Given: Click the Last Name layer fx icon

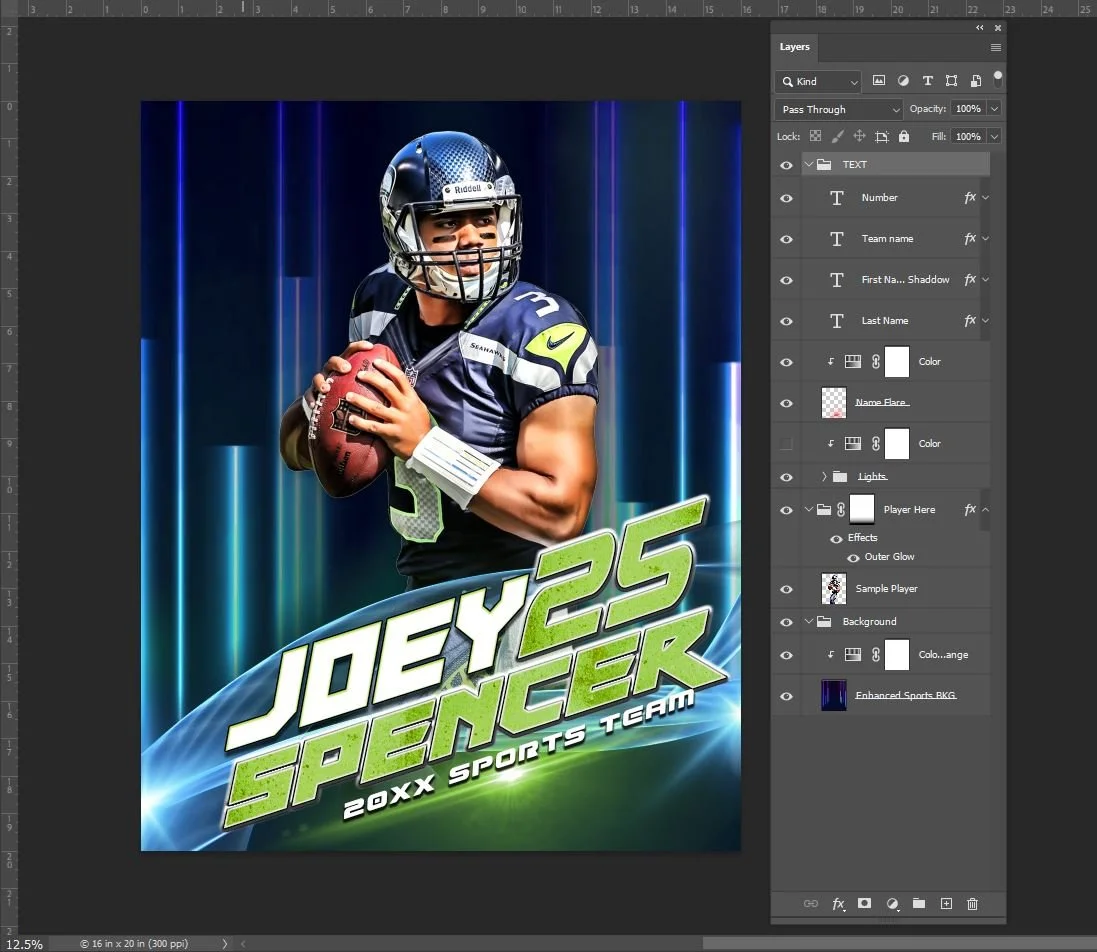Looking at the screenshot, I should 970,320.
